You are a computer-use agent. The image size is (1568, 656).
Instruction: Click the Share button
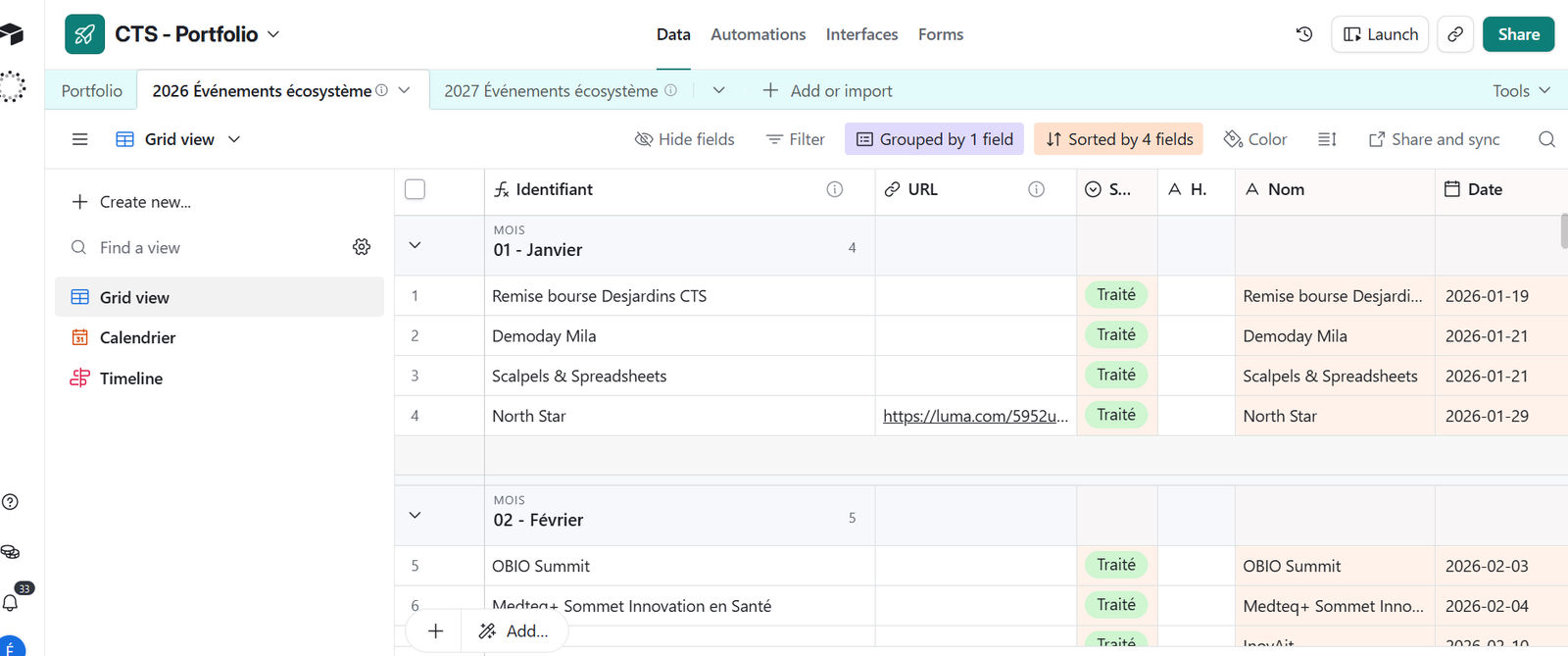point(1518,34)
